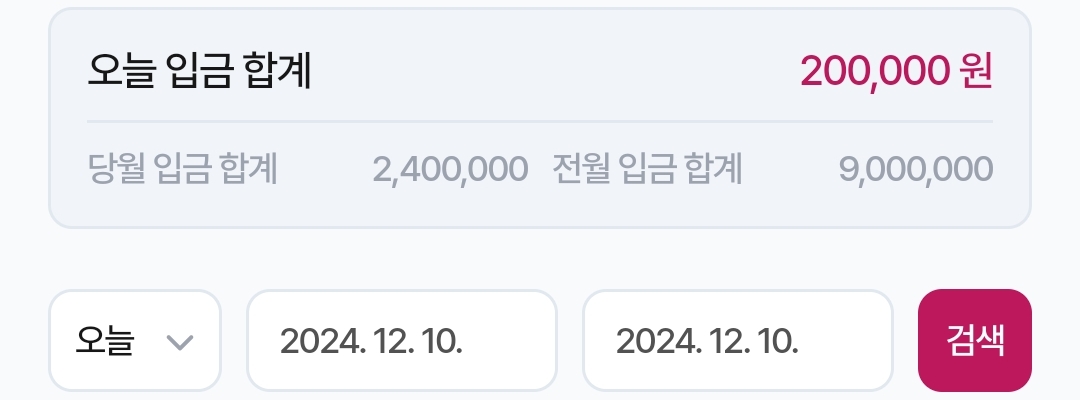Click the 원 currency unit in today's total

976,71
